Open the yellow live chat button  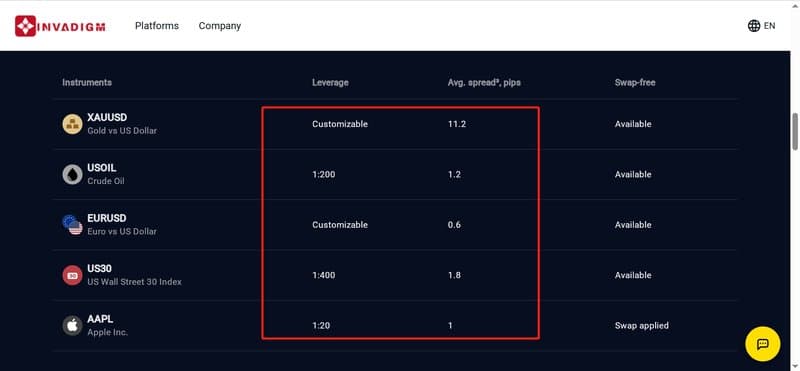pos(762,344)
